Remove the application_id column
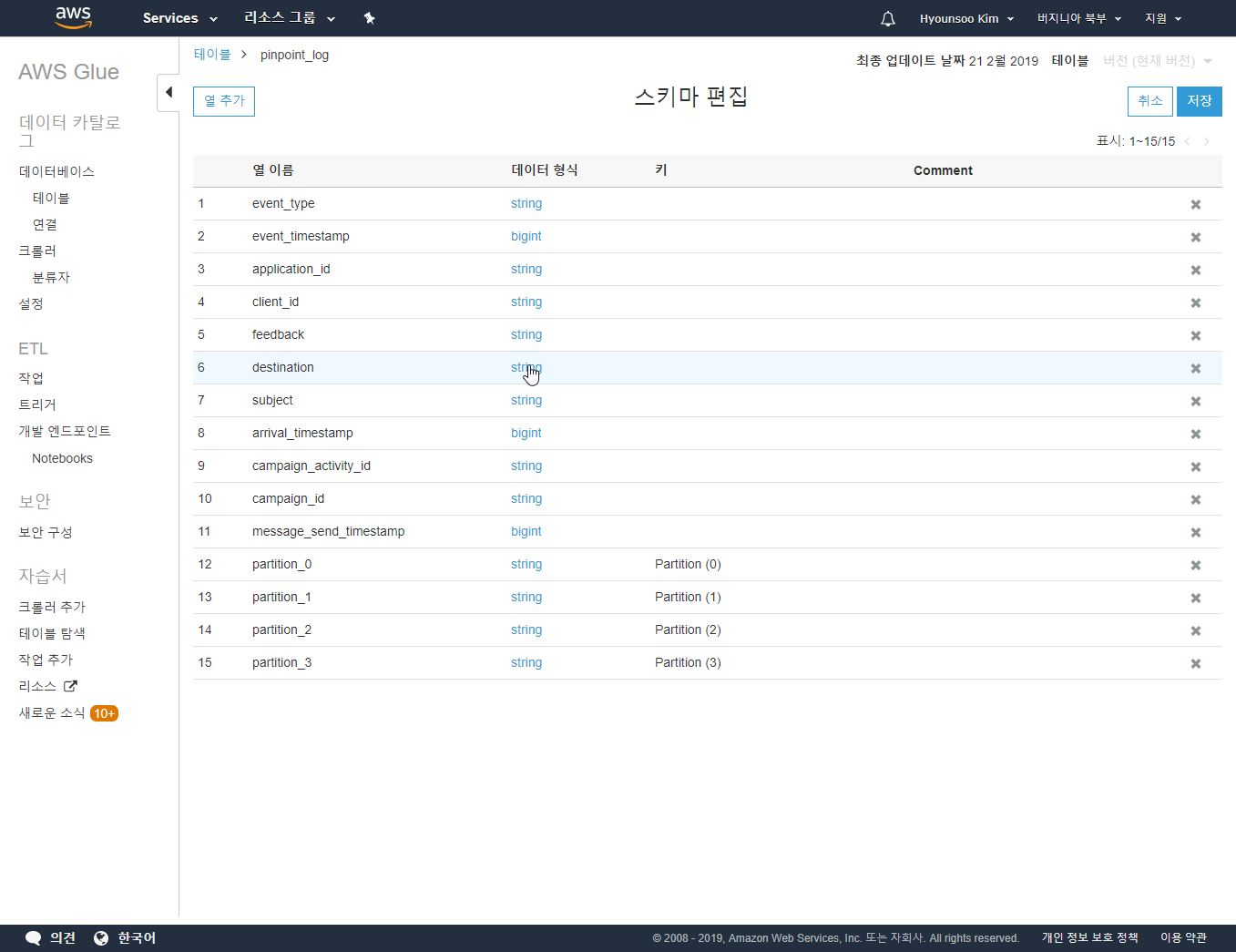1236x952 pixels. click(x=1196, y=270)
